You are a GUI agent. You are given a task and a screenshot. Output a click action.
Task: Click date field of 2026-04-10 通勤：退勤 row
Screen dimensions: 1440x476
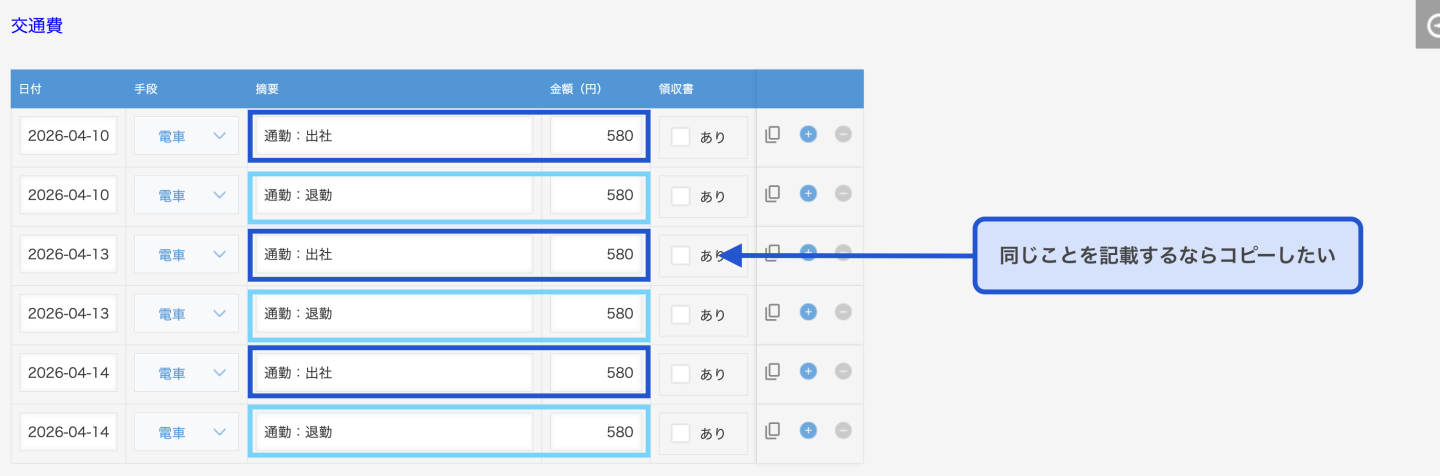(69, 196)
